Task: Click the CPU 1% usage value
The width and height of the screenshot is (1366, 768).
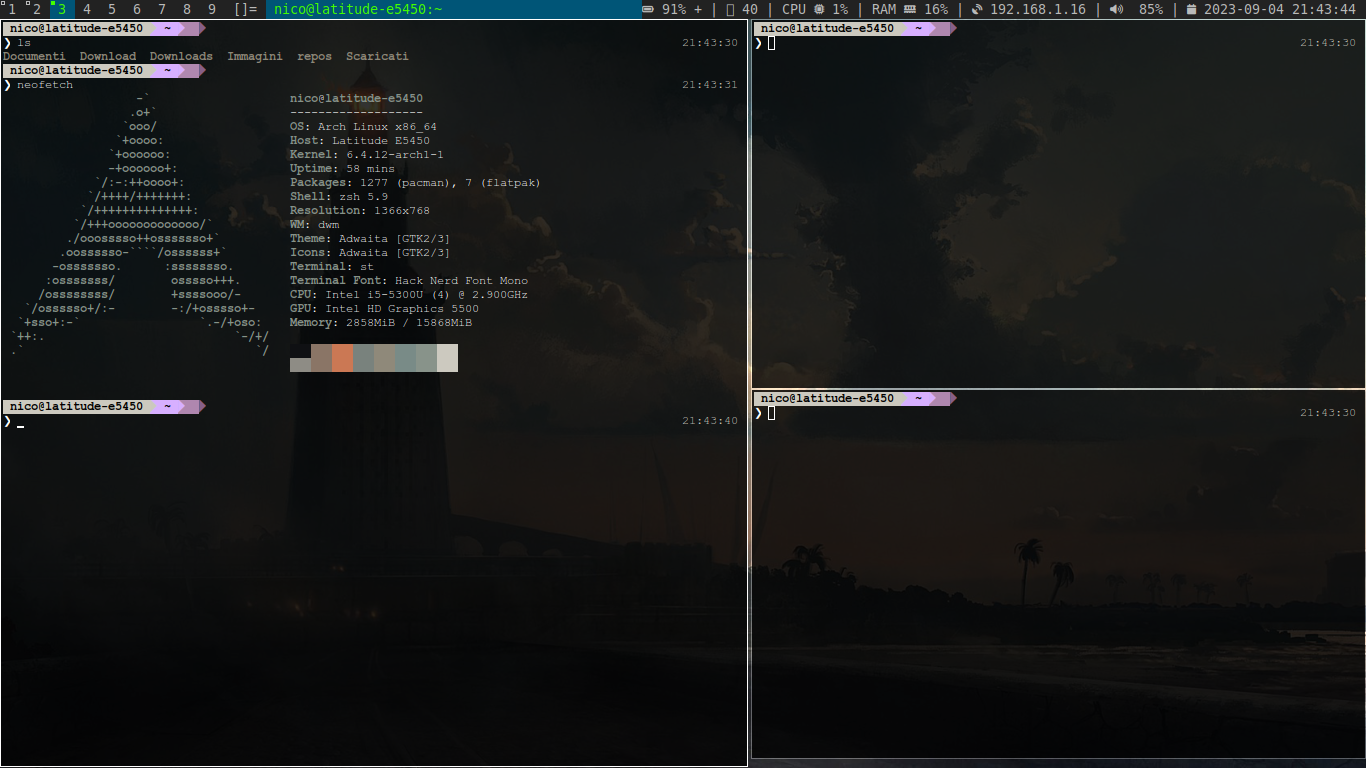Action: [x=840, y=9]
